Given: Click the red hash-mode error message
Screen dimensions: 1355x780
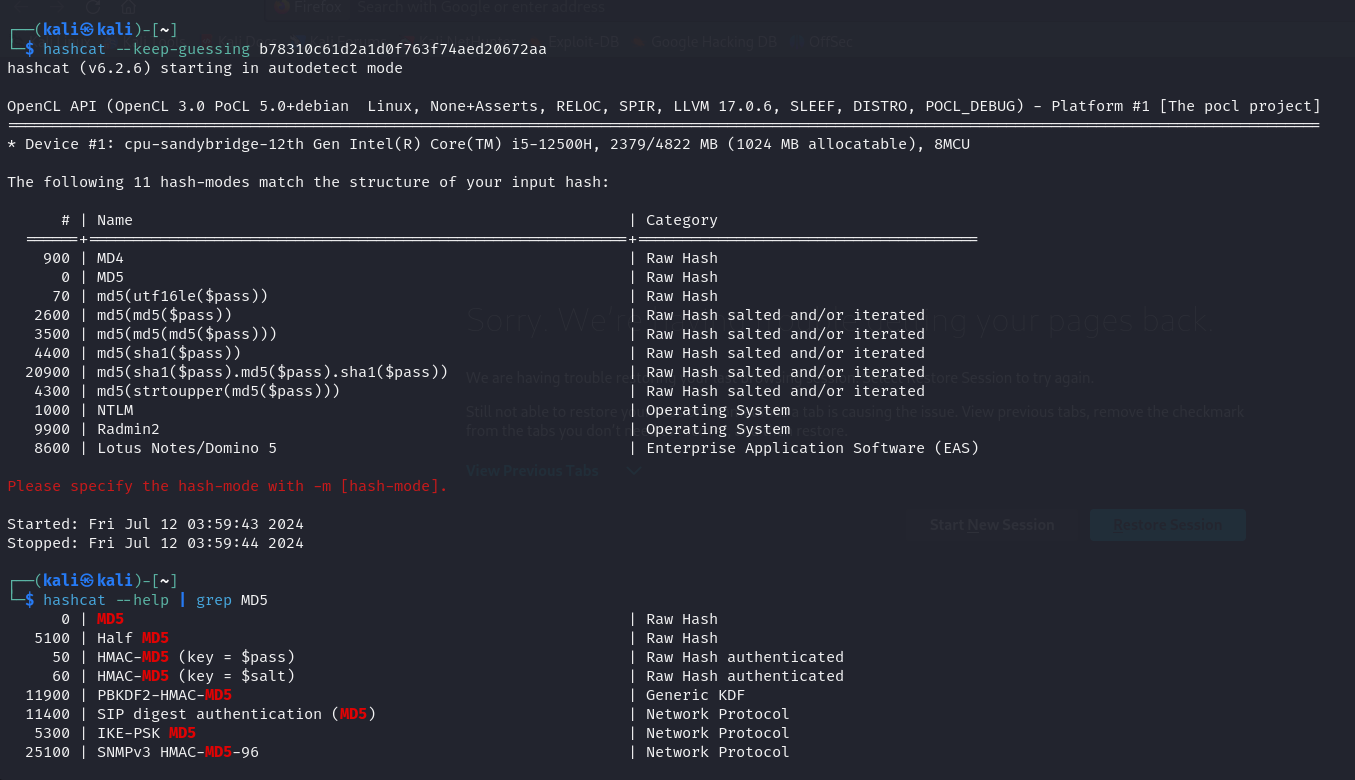Looking at the screenshot, I should (x=227, y=486).
